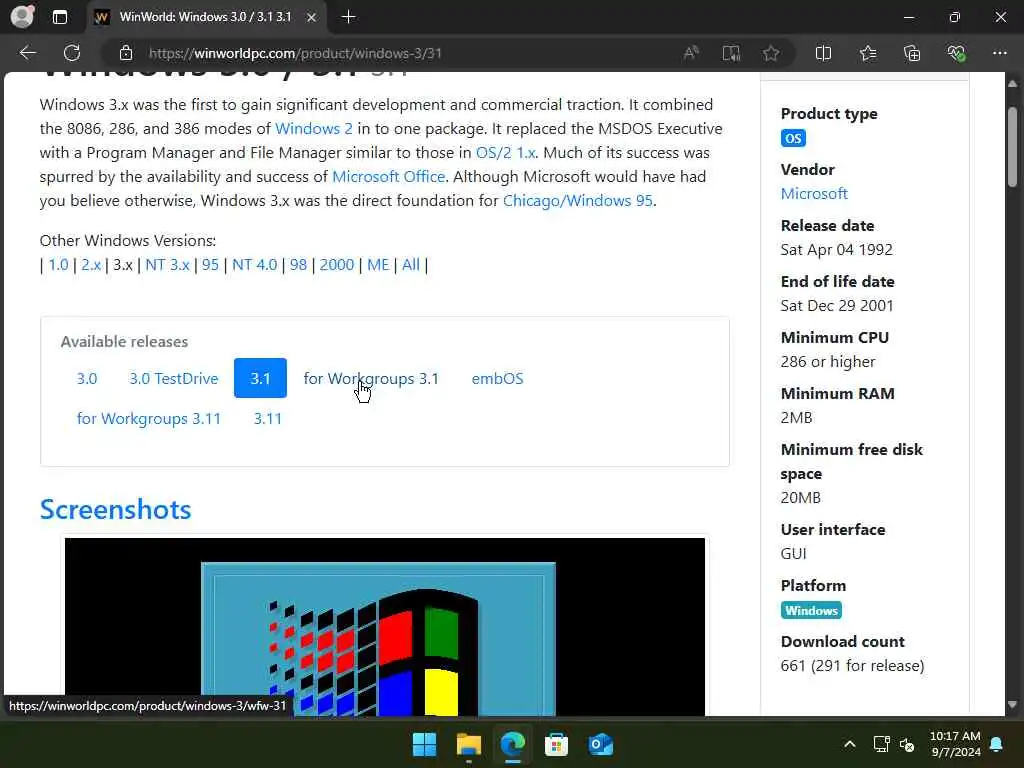Viewport: 1024px width, 768px height.
Task: Select the text 286 or higher
Action: (x=827, y=362)
